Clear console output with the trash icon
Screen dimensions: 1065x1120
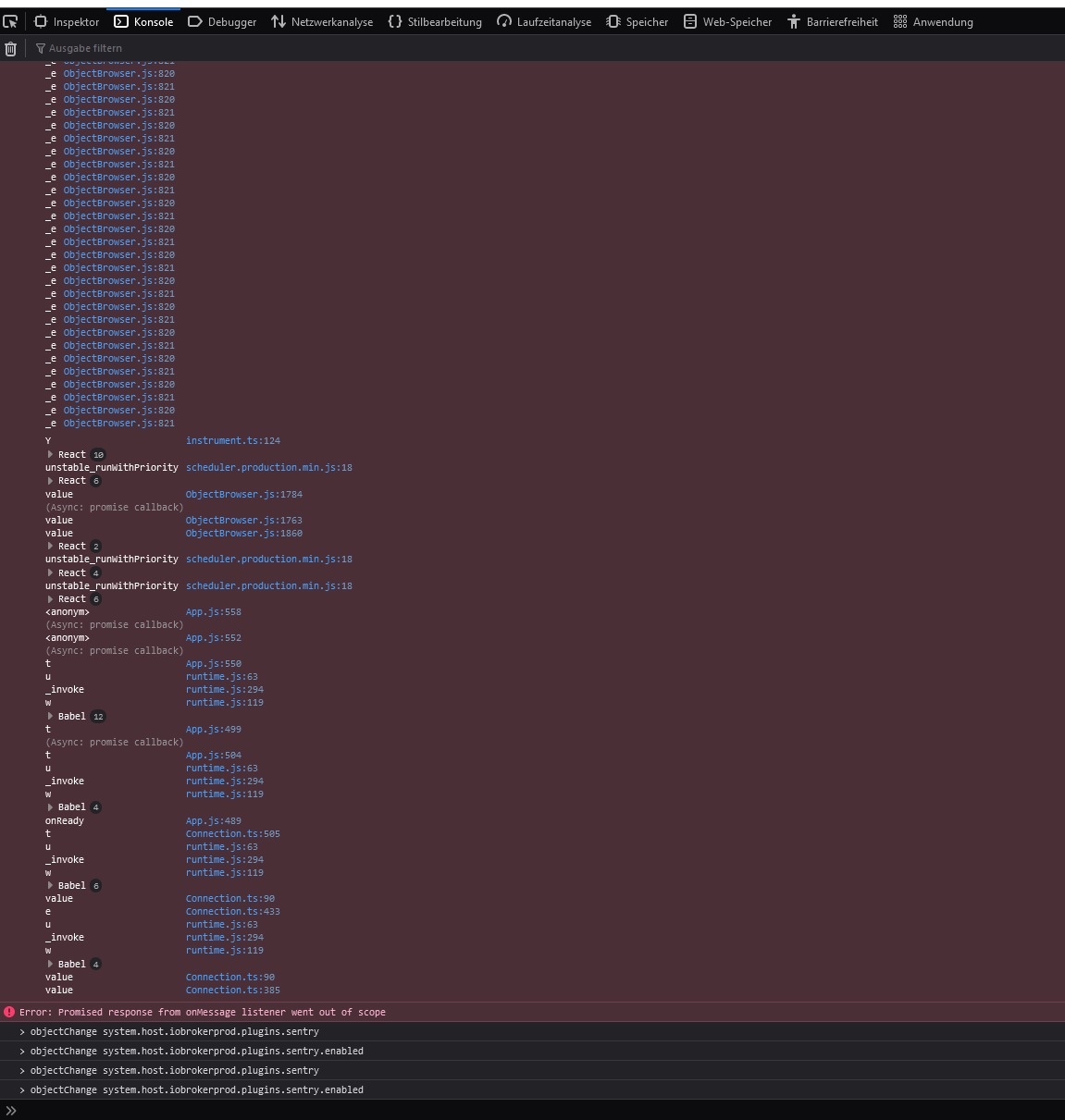[9, 48]
